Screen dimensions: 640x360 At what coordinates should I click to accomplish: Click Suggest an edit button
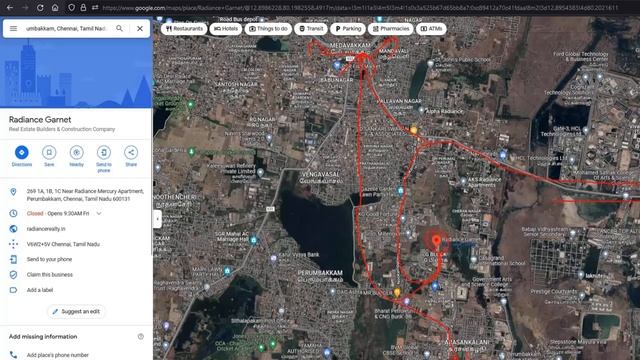point(76,311)
